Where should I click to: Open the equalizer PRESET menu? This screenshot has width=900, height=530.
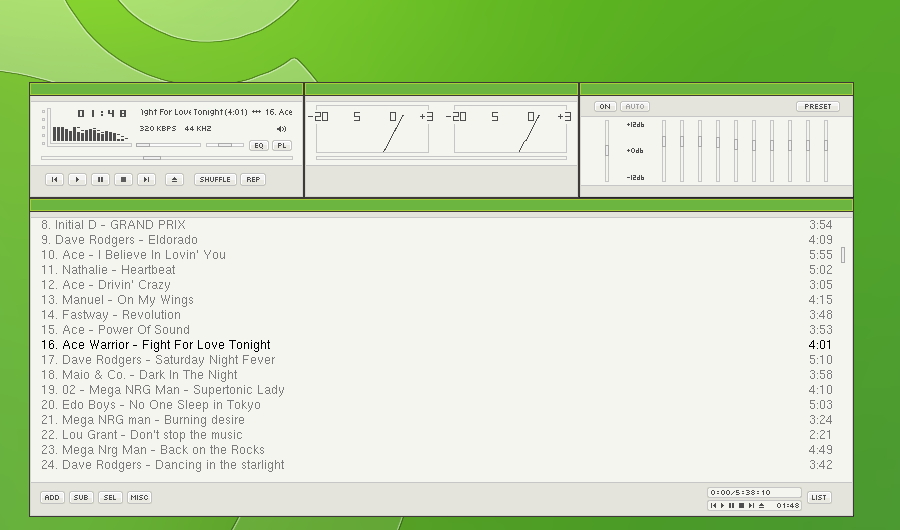click(x=818, y=107)
